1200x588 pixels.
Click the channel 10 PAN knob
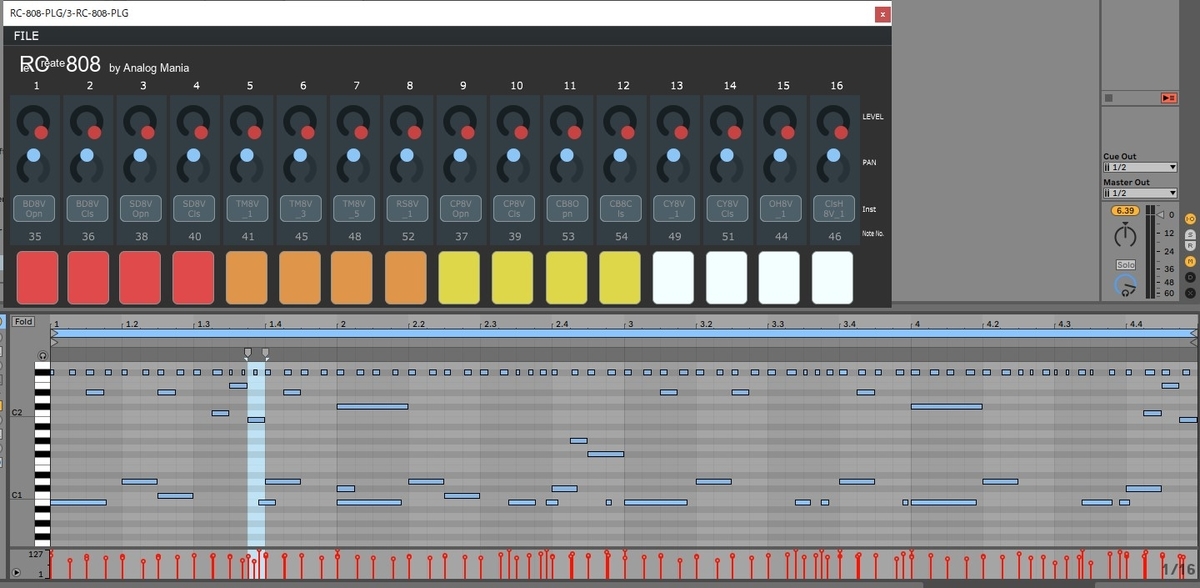(516, 165)
